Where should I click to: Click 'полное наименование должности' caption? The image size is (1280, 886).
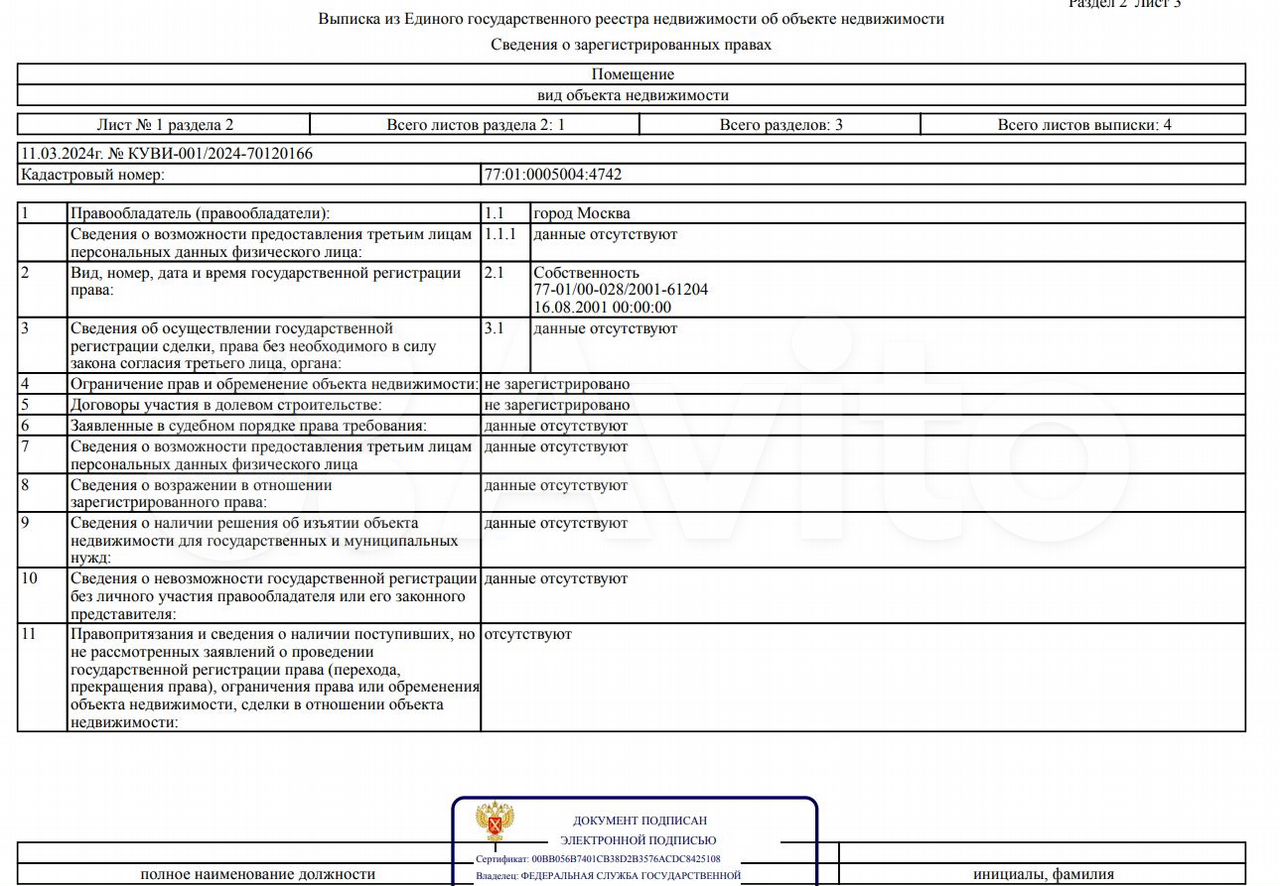tap(258, 874)
